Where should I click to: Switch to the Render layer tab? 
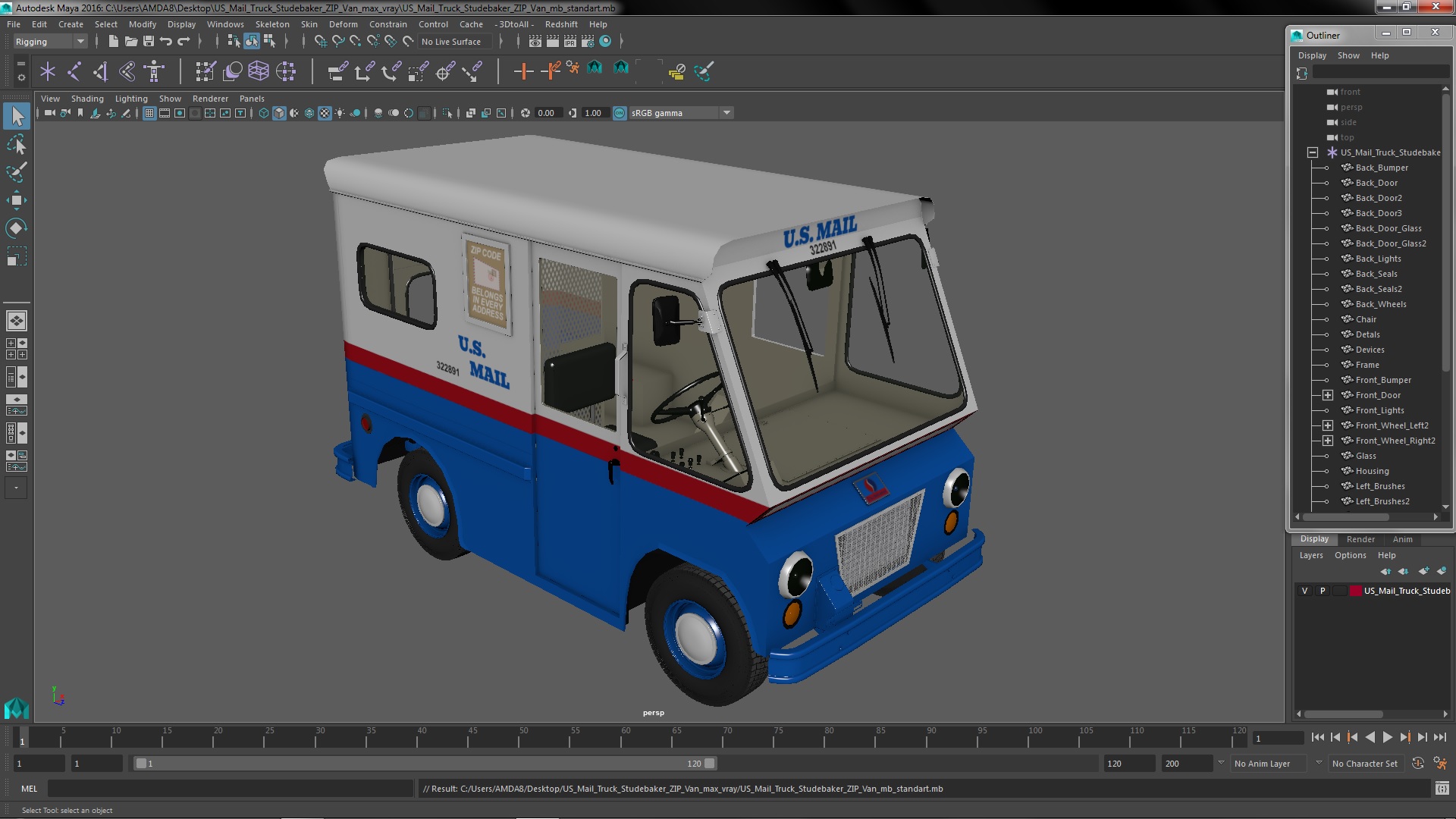click(1360, 539)
